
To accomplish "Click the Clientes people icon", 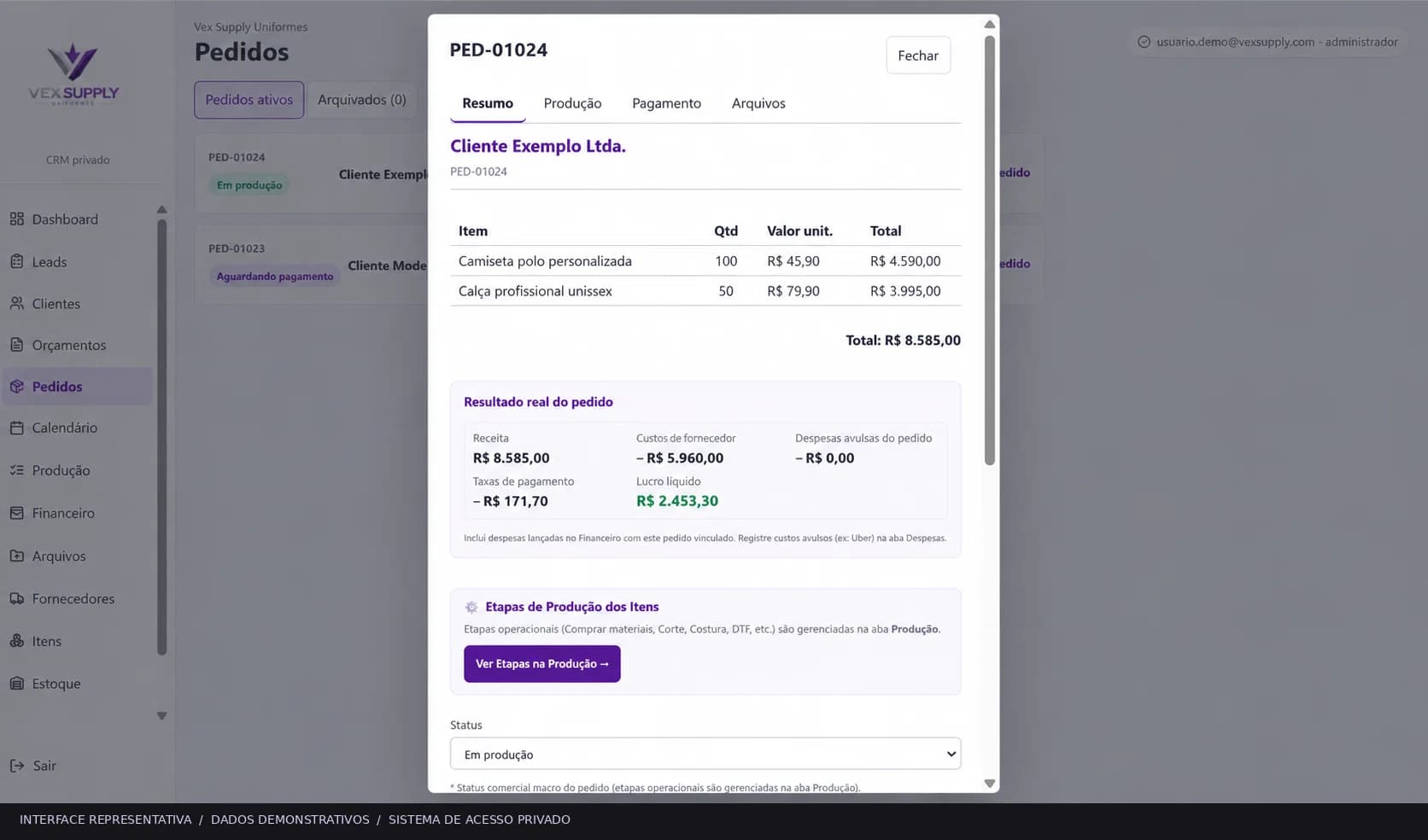I will tap(17, 304).
